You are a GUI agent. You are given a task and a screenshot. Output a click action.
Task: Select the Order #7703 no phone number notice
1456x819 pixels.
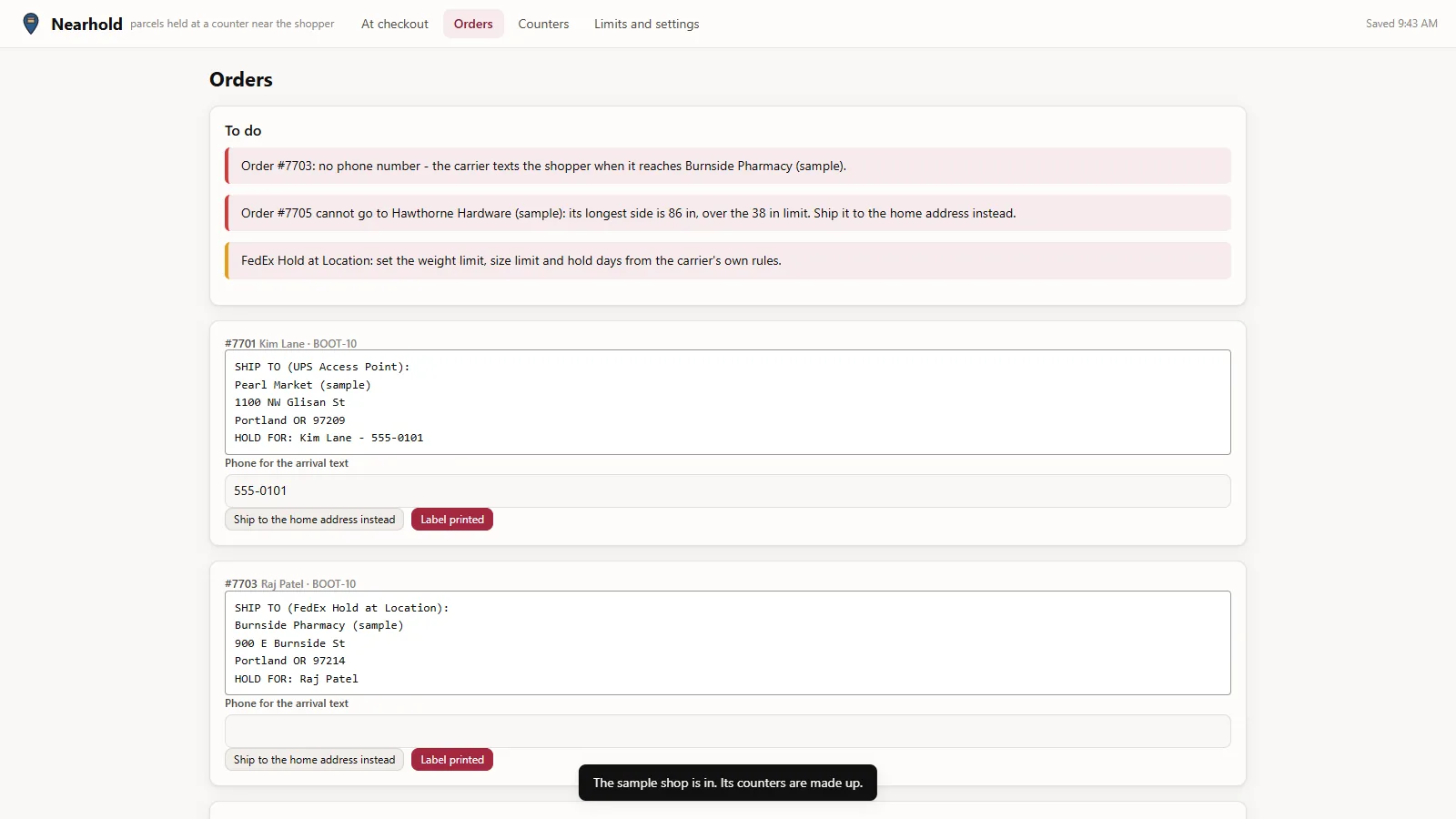[x=728, y=166]
